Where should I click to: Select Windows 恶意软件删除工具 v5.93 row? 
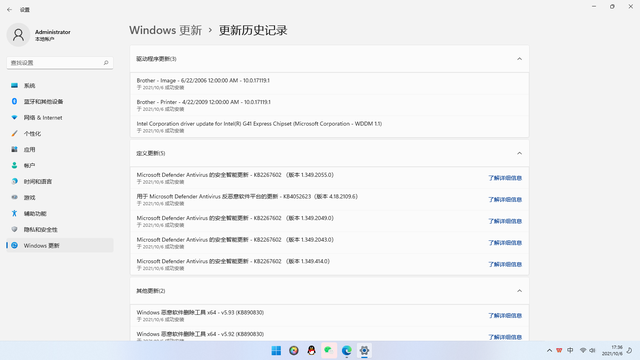[x=329, y=316]
